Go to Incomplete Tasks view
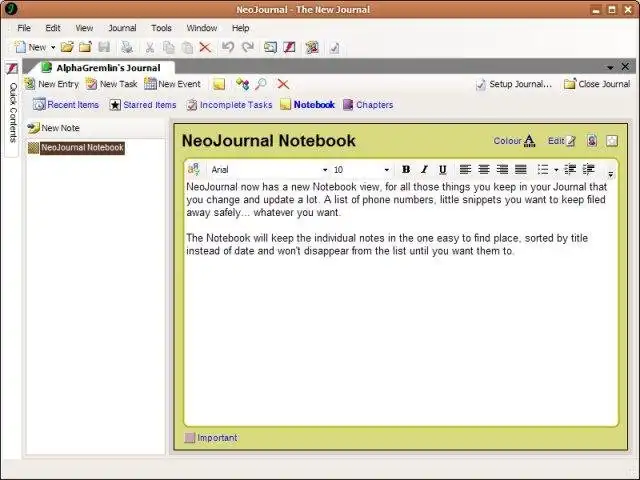The image size is (640, 480). (x=229, y=105)
